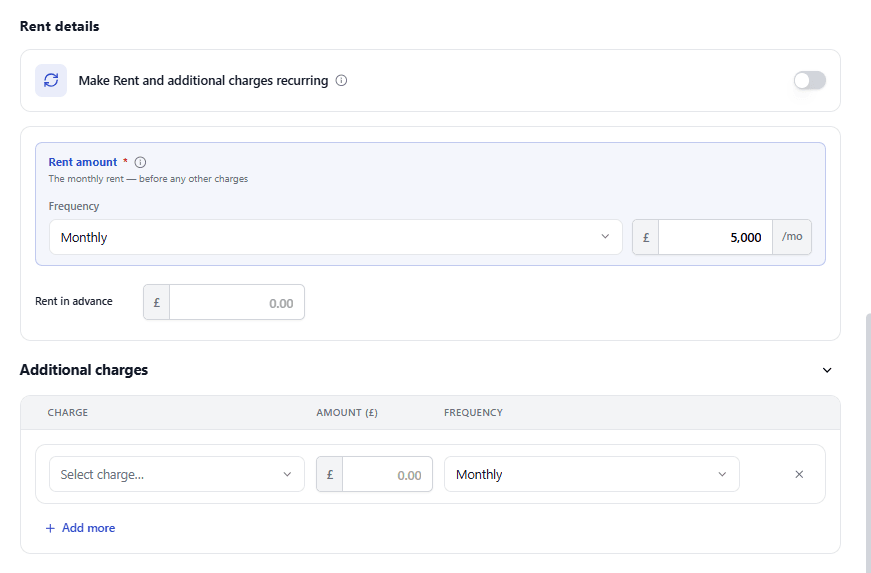The width and height of the screenshot is (871, 573).
Task: Click the Rent amount label
Action: tap(83, 162)
